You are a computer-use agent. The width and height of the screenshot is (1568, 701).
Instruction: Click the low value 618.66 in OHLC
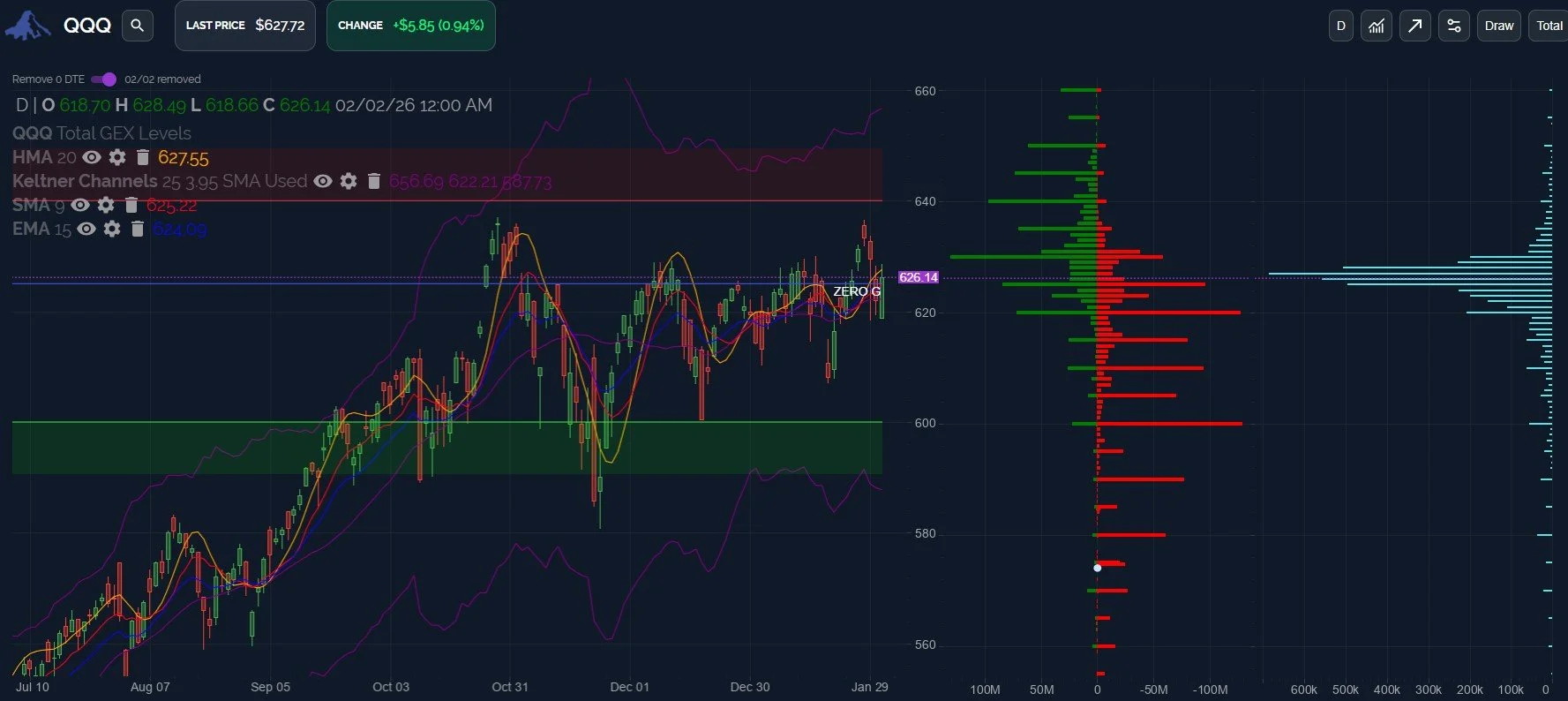pos(231,105)
